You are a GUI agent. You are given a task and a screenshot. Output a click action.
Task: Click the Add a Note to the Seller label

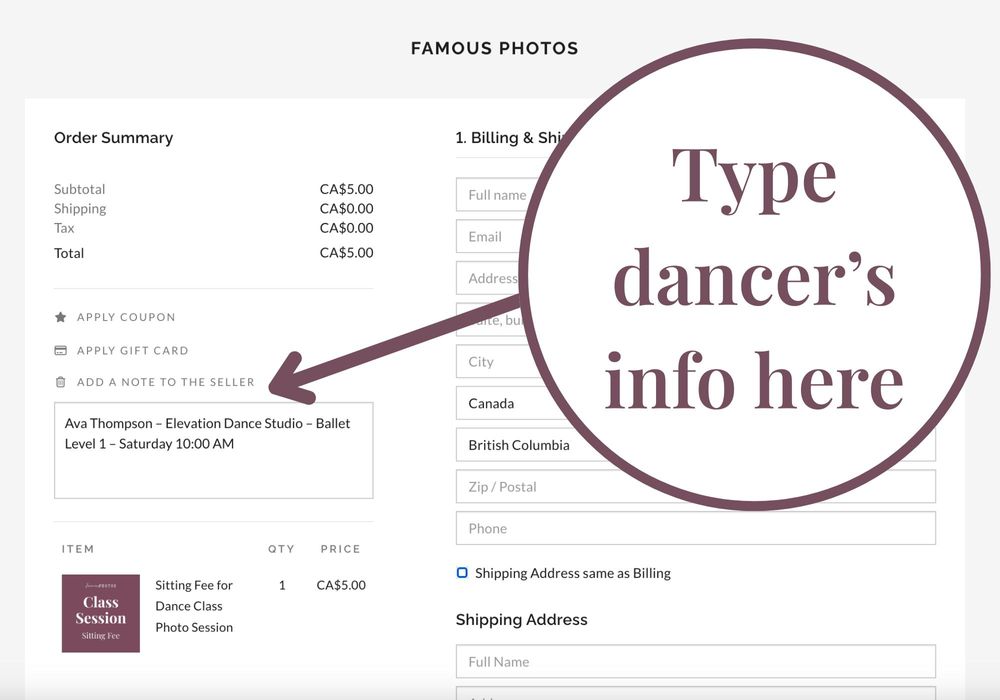[165, 382]
